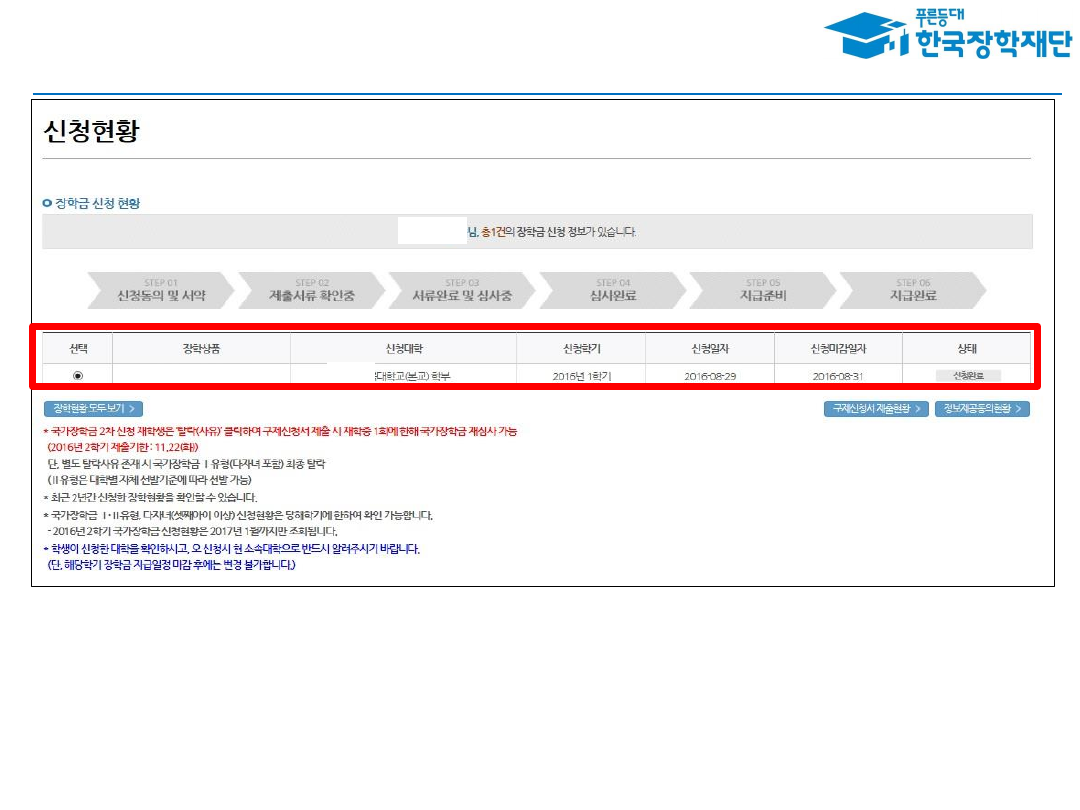Click the 신청완료 status button
The height and width of the screenshot is (810, 1080).
pos(967,376)
